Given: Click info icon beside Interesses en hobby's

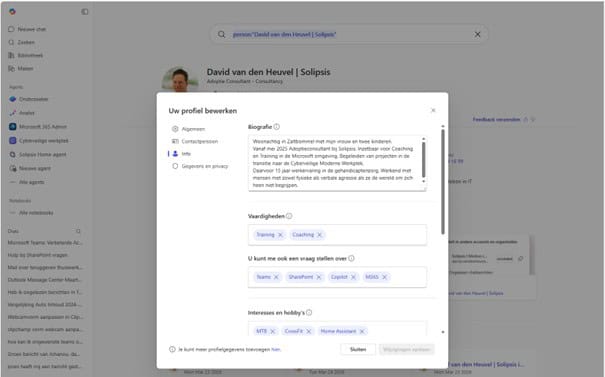Looking at the screenshot, I should click(309, 313).
